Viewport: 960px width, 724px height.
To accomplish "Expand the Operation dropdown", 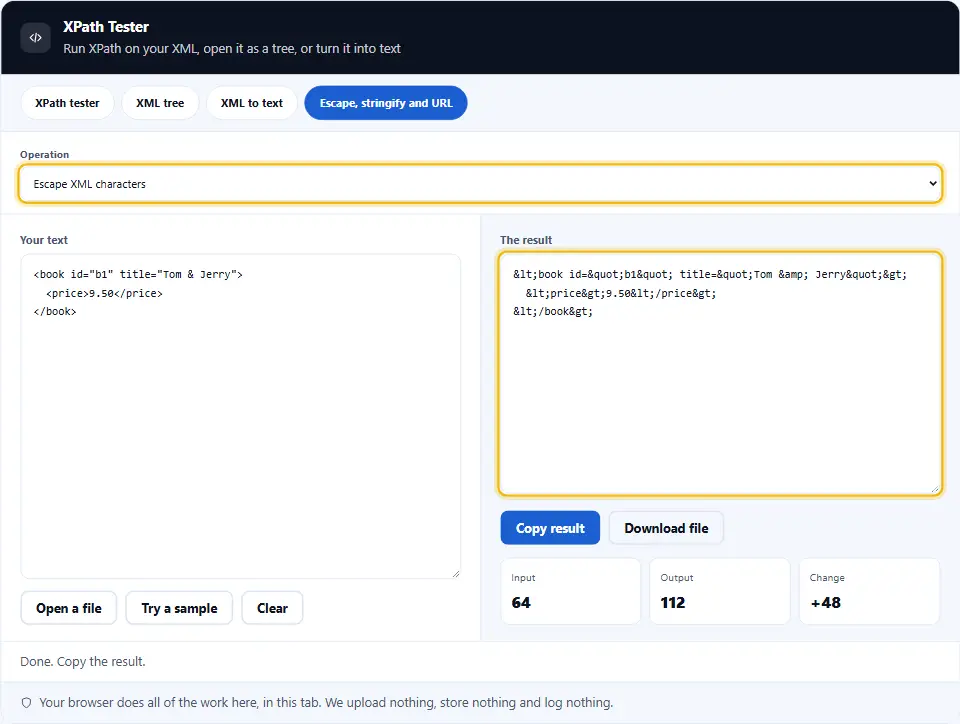I will click(x=480, y=184).
